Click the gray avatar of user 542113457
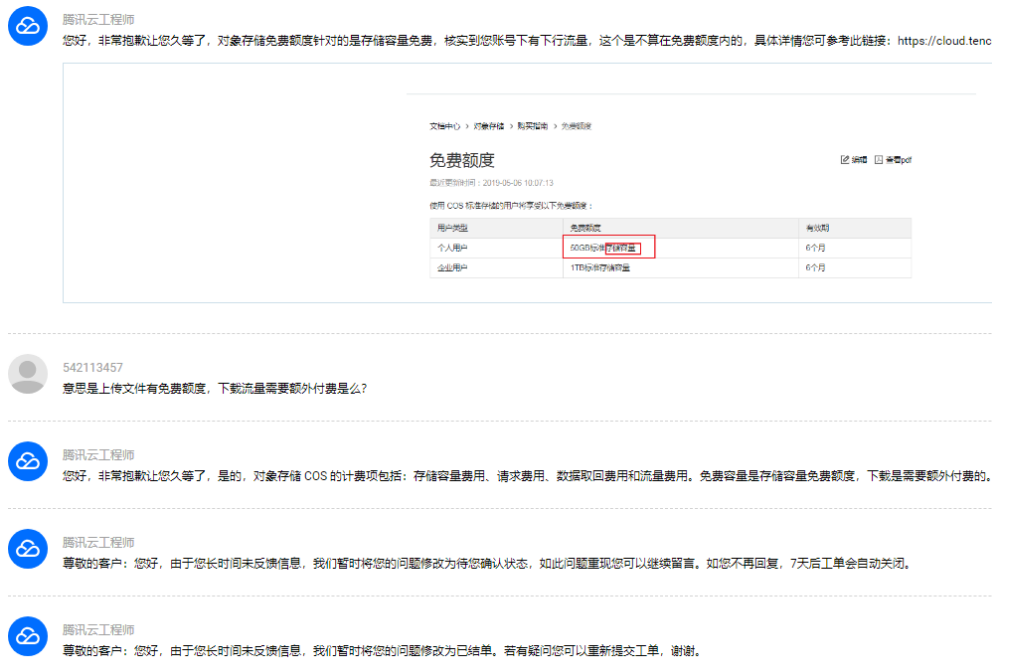Viewport: 1011px width, 663px height. click(x=28, y=373)
